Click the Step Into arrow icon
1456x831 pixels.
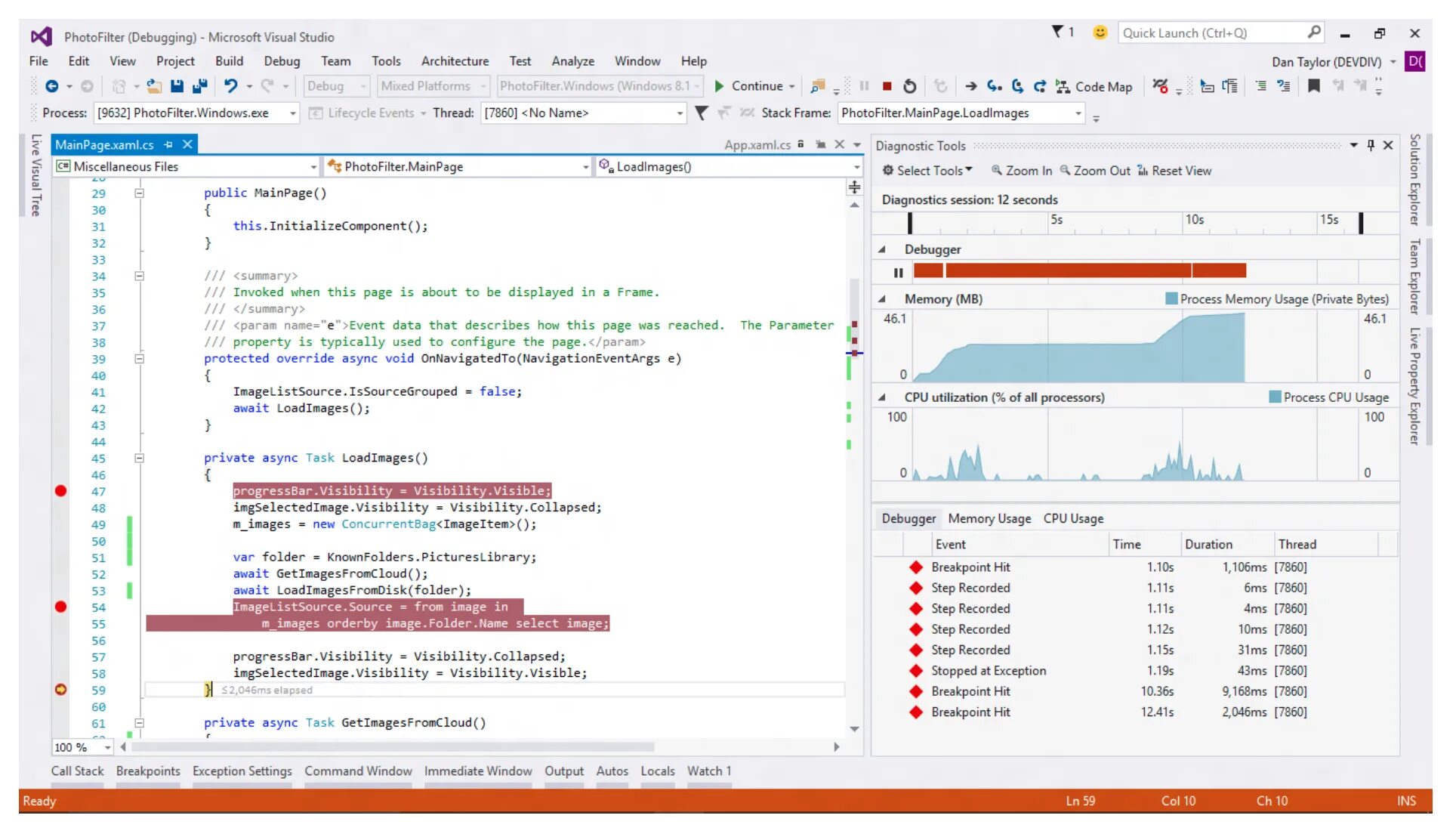[995, 86]
